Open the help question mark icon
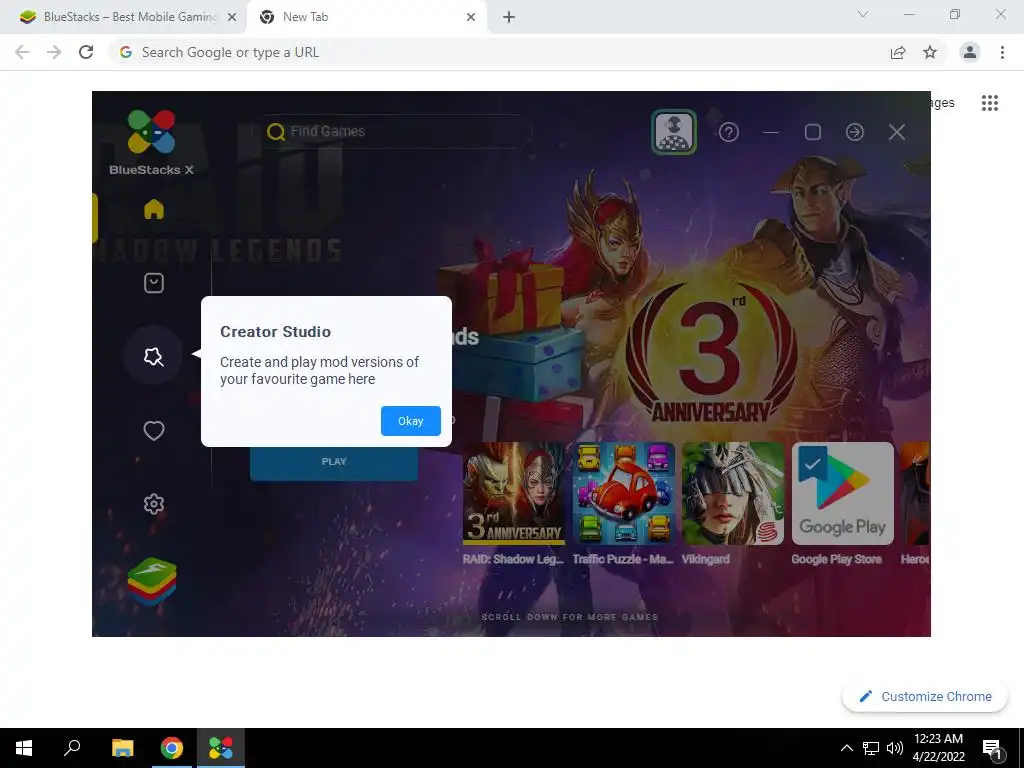The width and height of the screenshot is (1024, 768). 729,133
